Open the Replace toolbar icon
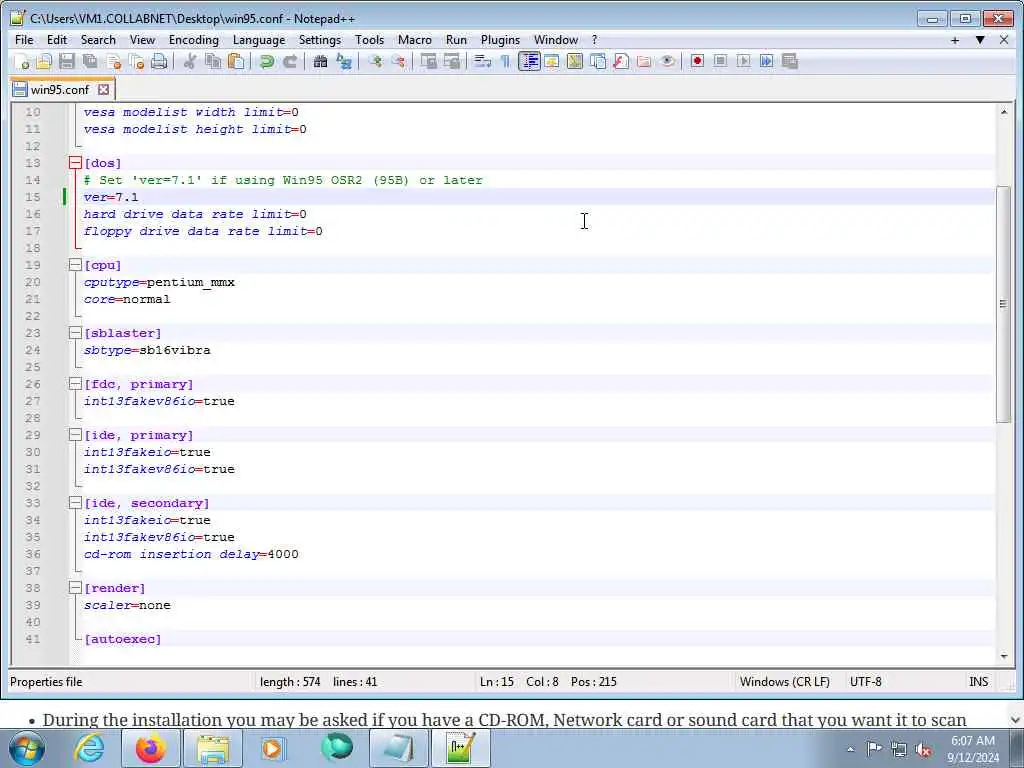This screenshot has width=1024, height=768. tap(344, 61)
